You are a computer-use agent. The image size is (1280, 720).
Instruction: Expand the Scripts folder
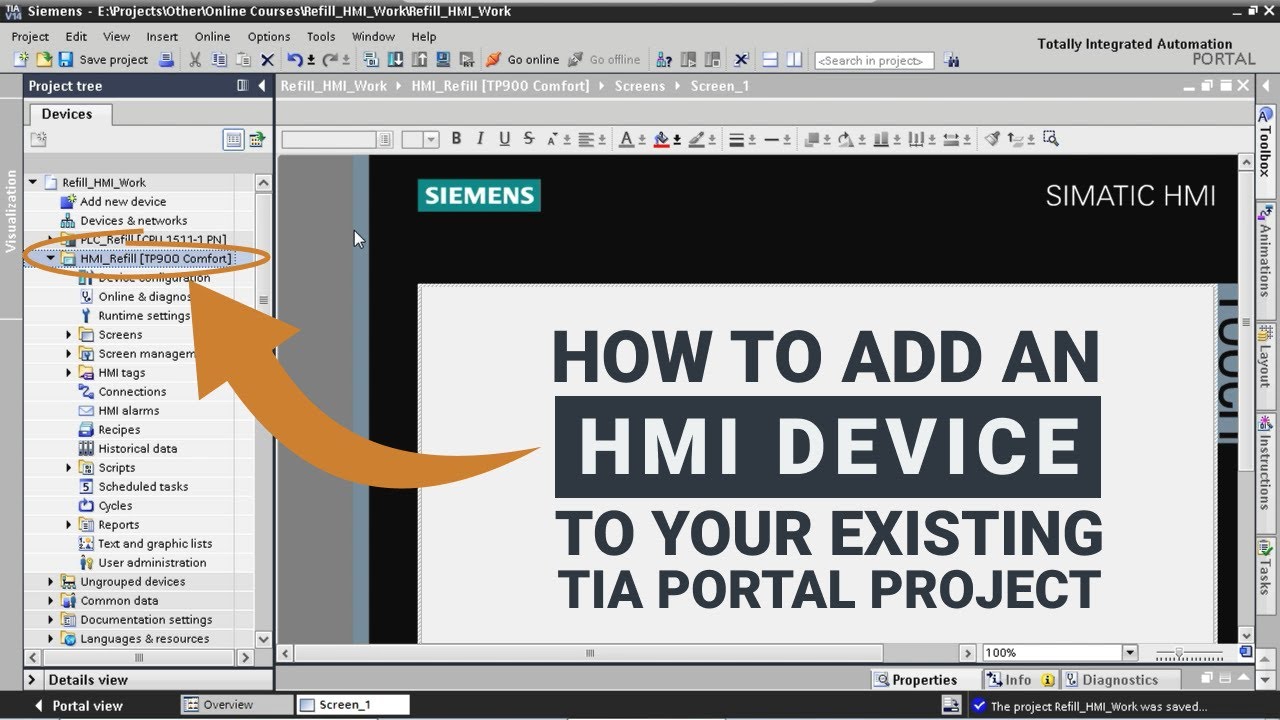69,468
